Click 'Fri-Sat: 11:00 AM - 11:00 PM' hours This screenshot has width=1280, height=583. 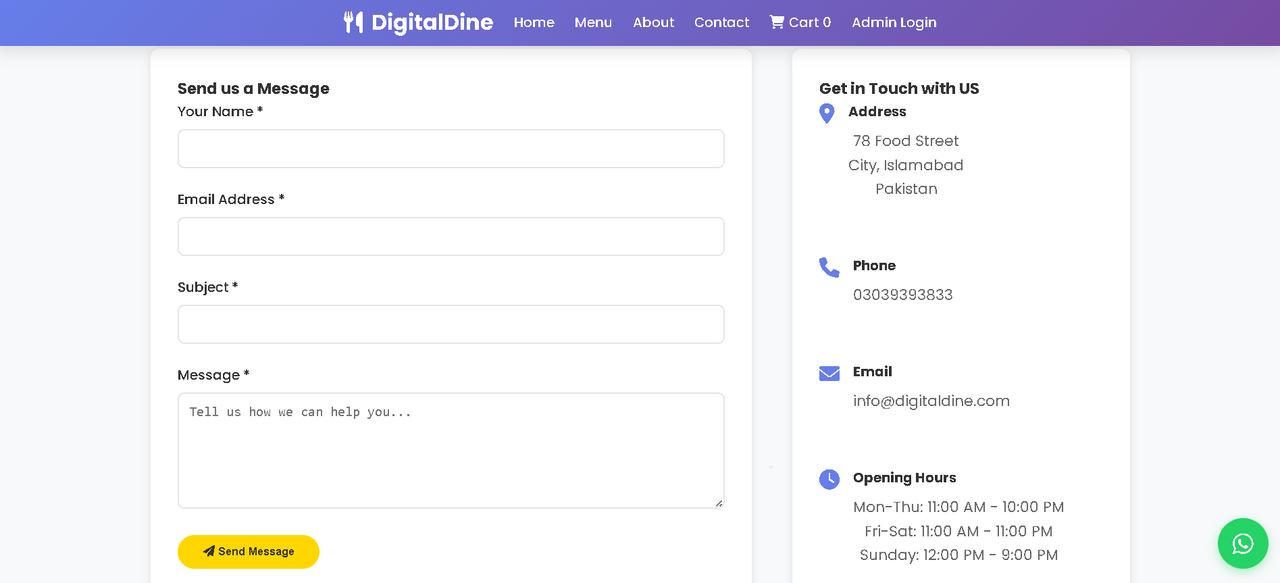pos(958,531)
